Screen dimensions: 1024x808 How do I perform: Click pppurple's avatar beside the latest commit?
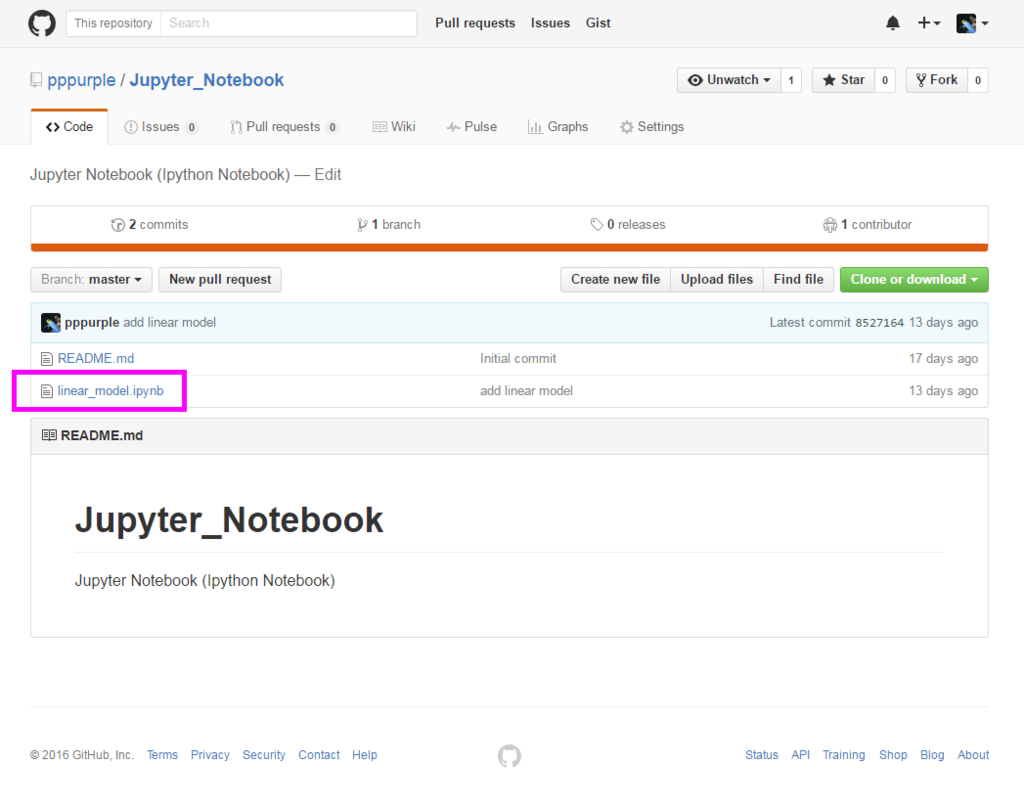(50, 322)
